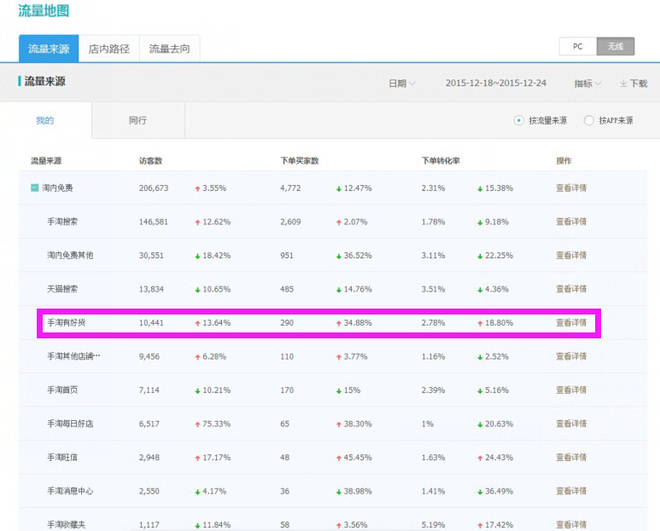660x531 pixels.
Task: Switch to the PC toggle option
Action: point(578,46)
